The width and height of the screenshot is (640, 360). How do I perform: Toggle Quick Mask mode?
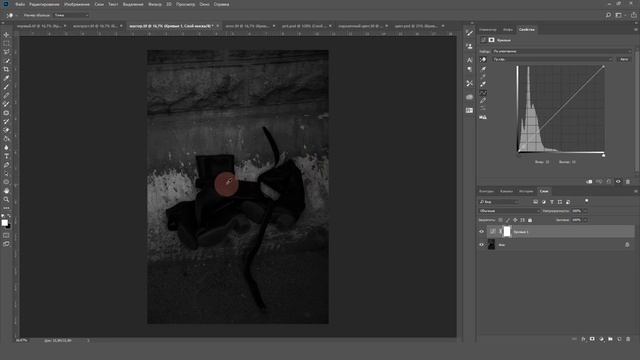pos(6,235)
